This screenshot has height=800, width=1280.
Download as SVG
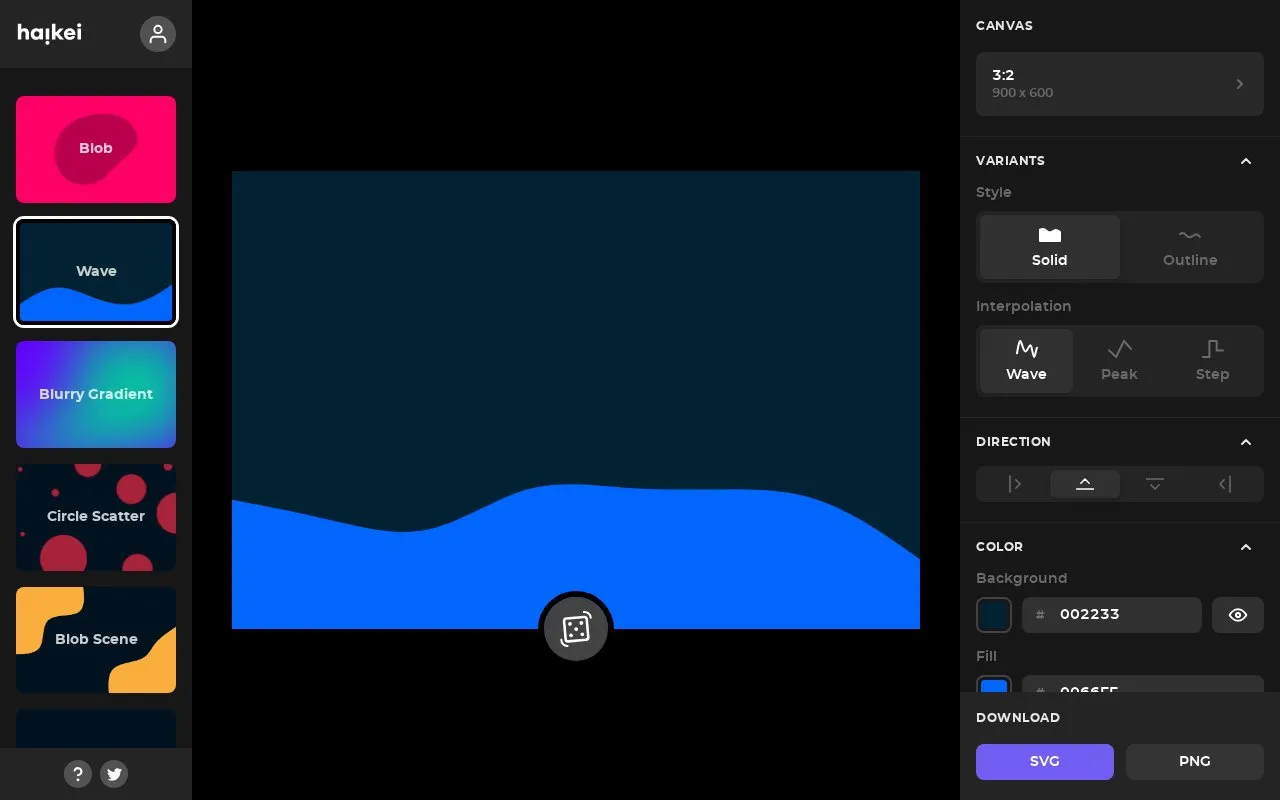(x=1045, y=762)
